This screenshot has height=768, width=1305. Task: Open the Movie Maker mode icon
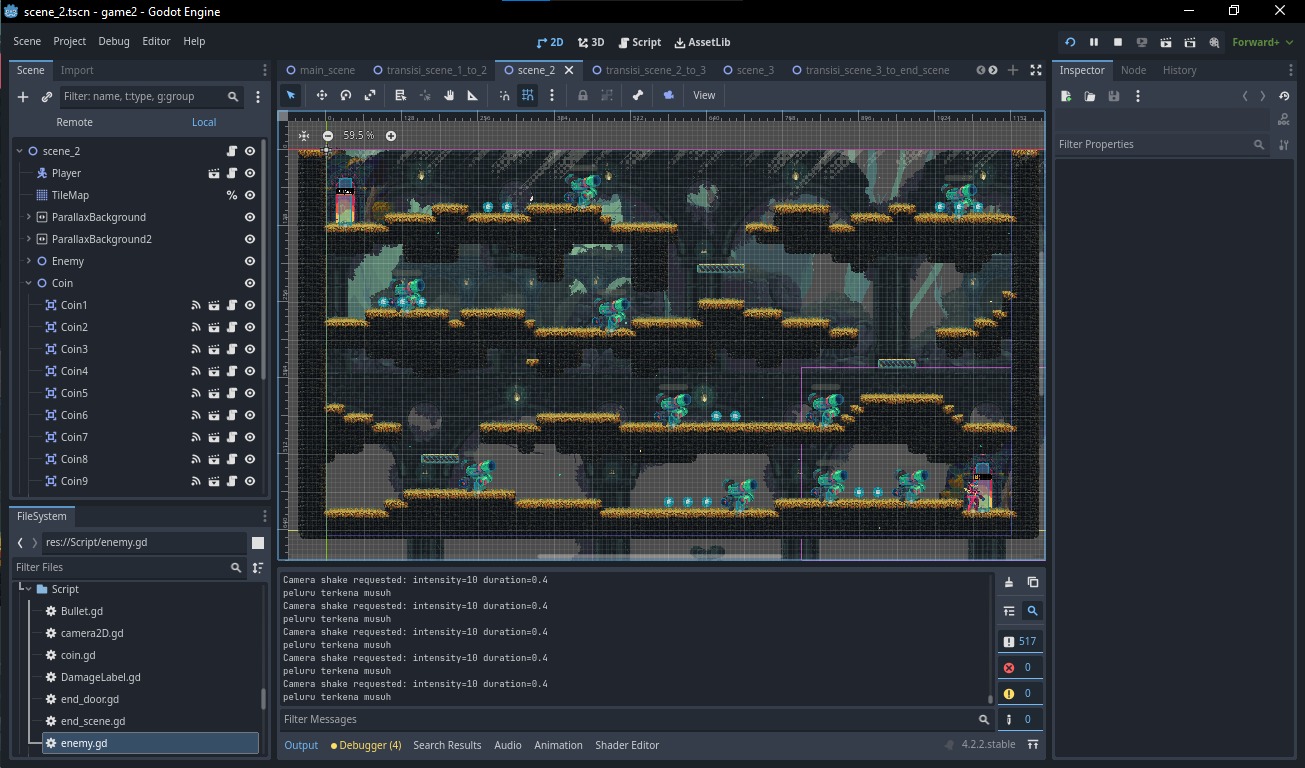coord(1214,42)
